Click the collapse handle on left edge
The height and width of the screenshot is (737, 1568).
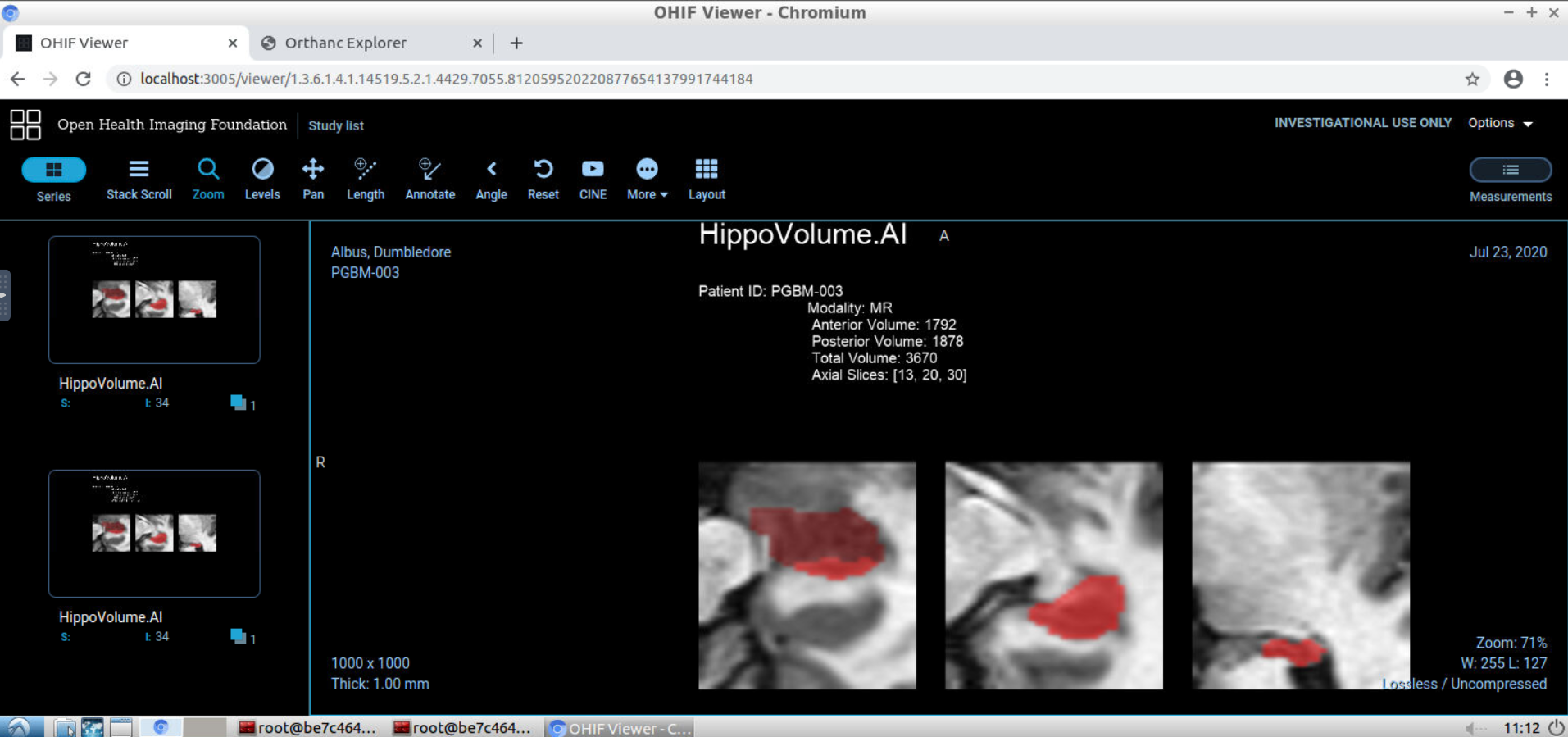(x=4, y=295)
